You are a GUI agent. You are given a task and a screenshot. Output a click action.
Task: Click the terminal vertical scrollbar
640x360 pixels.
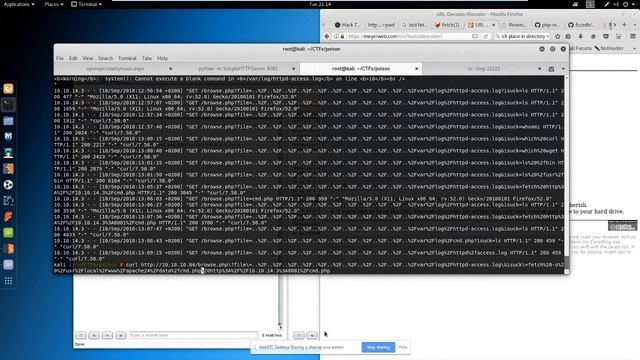point(567,174)
